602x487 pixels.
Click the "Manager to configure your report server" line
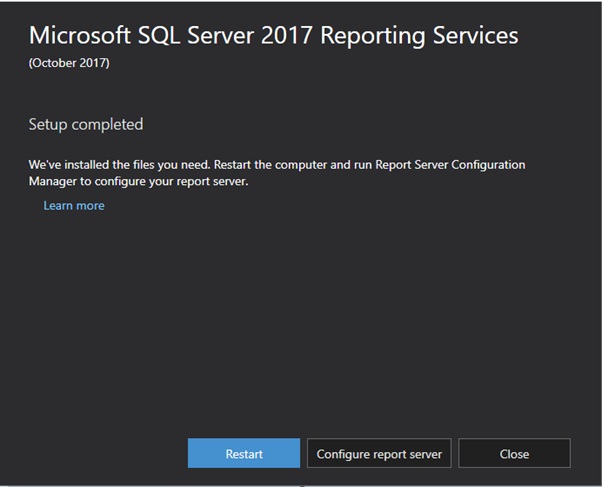point(139,181)
